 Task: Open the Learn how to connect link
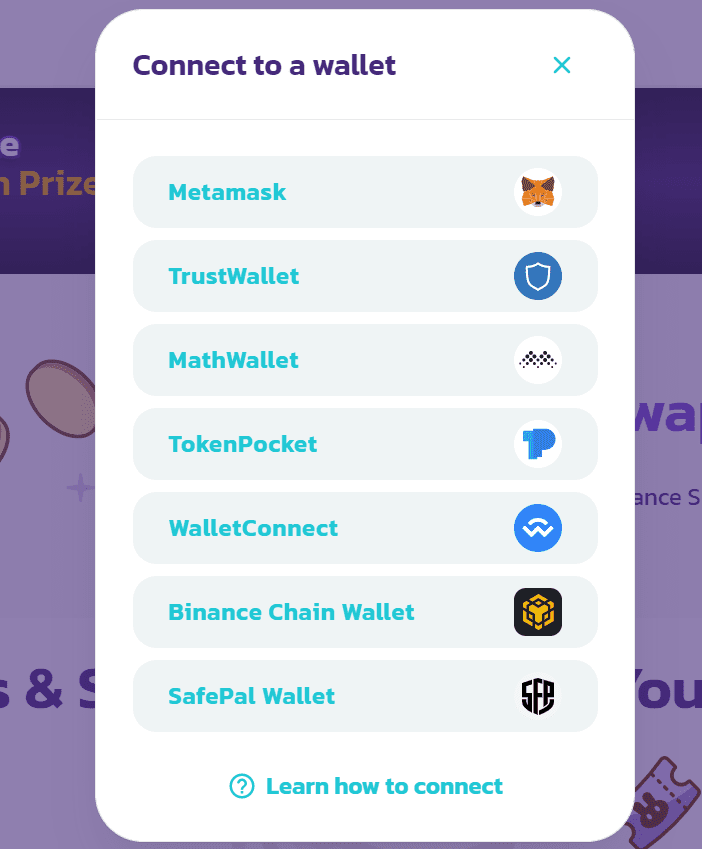pos(384,786)
